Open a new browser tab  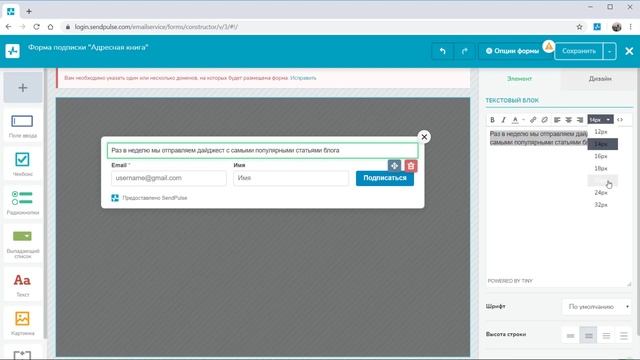[29, 11]
